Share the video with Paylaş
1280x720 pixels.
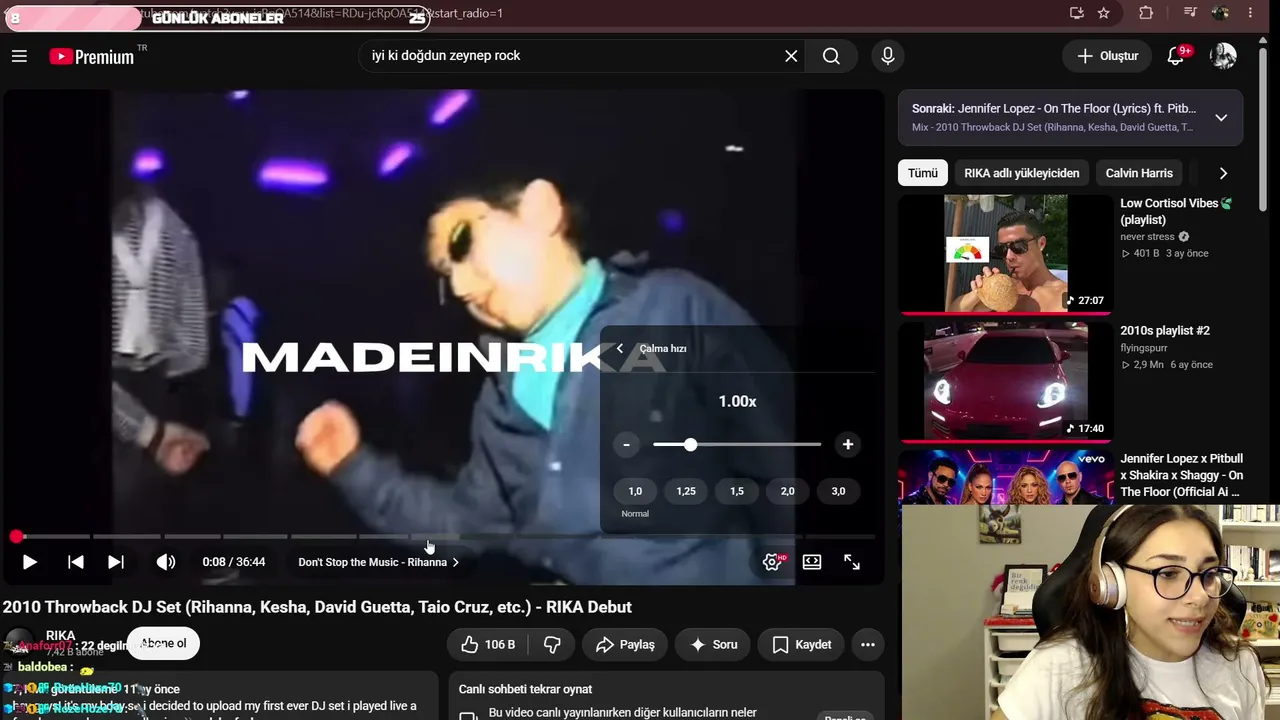[x=625, y=645]
